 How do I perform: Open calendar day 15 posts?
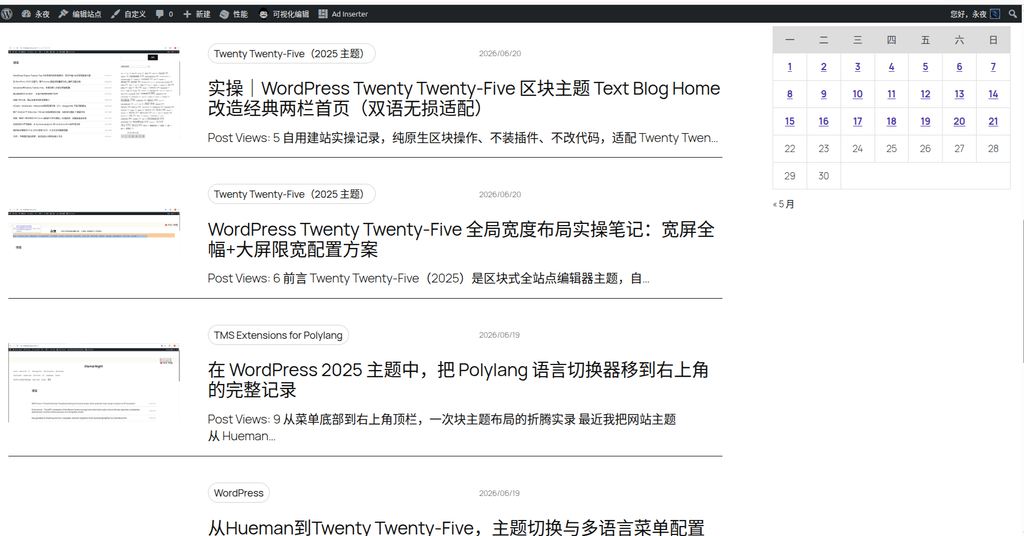[790, 121]
